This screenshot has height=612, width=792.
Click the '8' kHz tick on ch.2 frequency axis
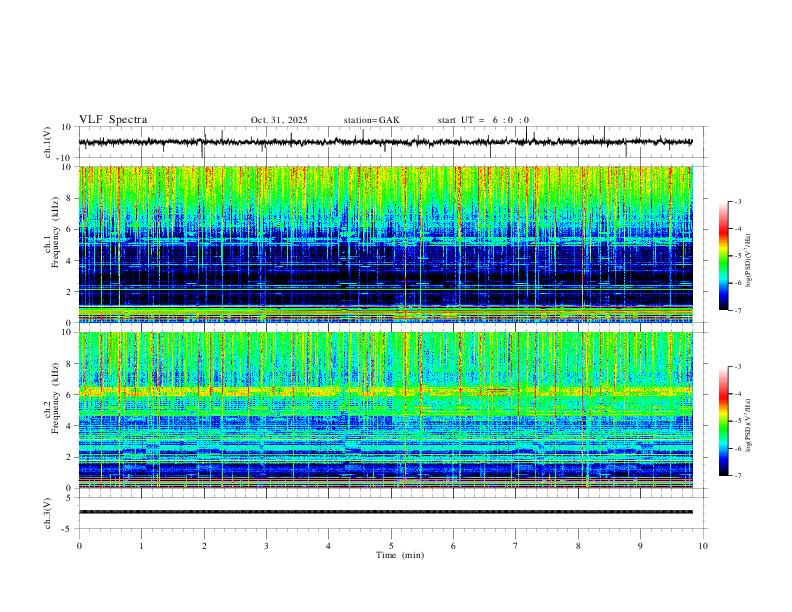click(69, 364)
